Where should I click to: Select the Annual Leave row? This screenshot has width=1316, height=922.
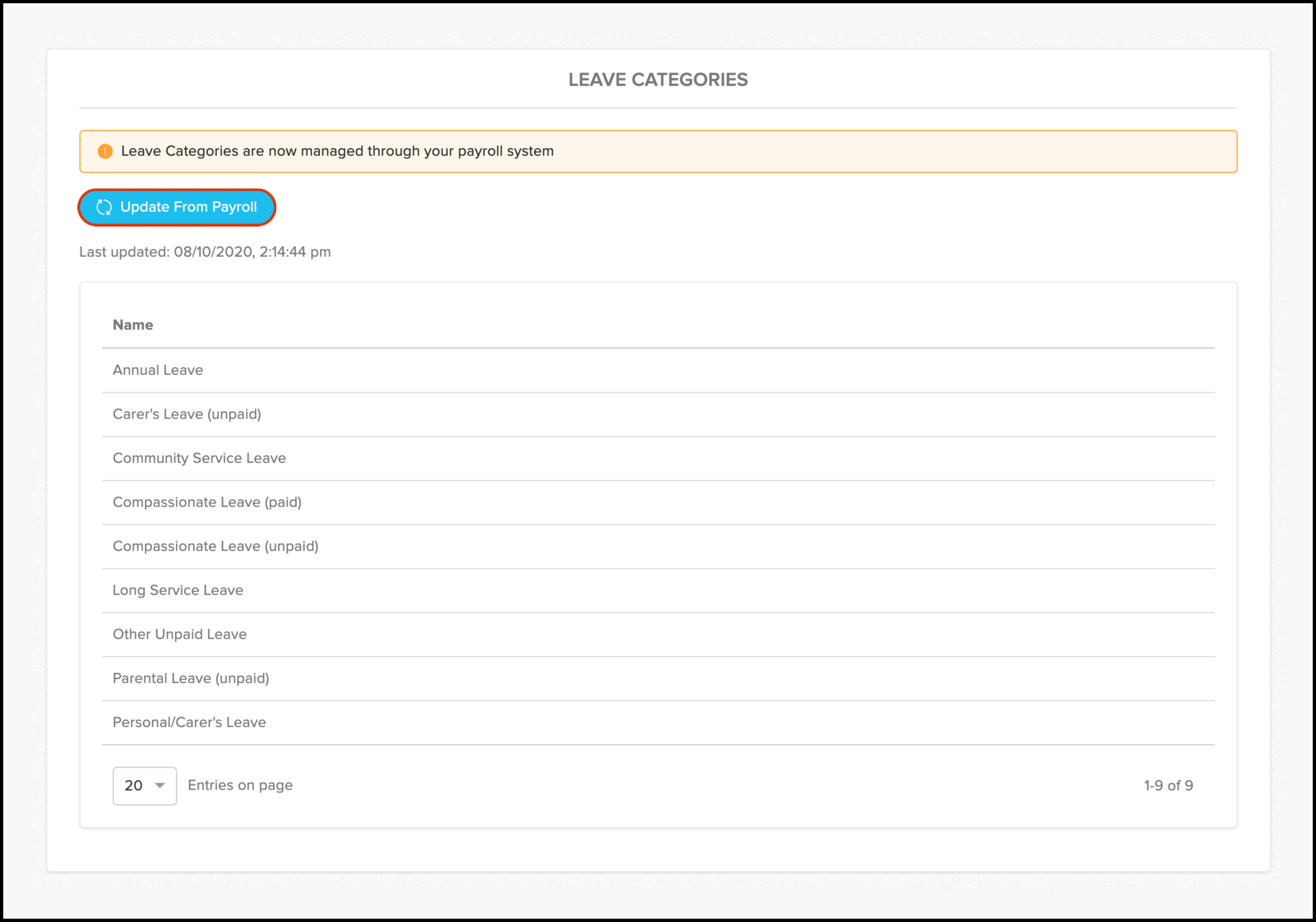158,370
